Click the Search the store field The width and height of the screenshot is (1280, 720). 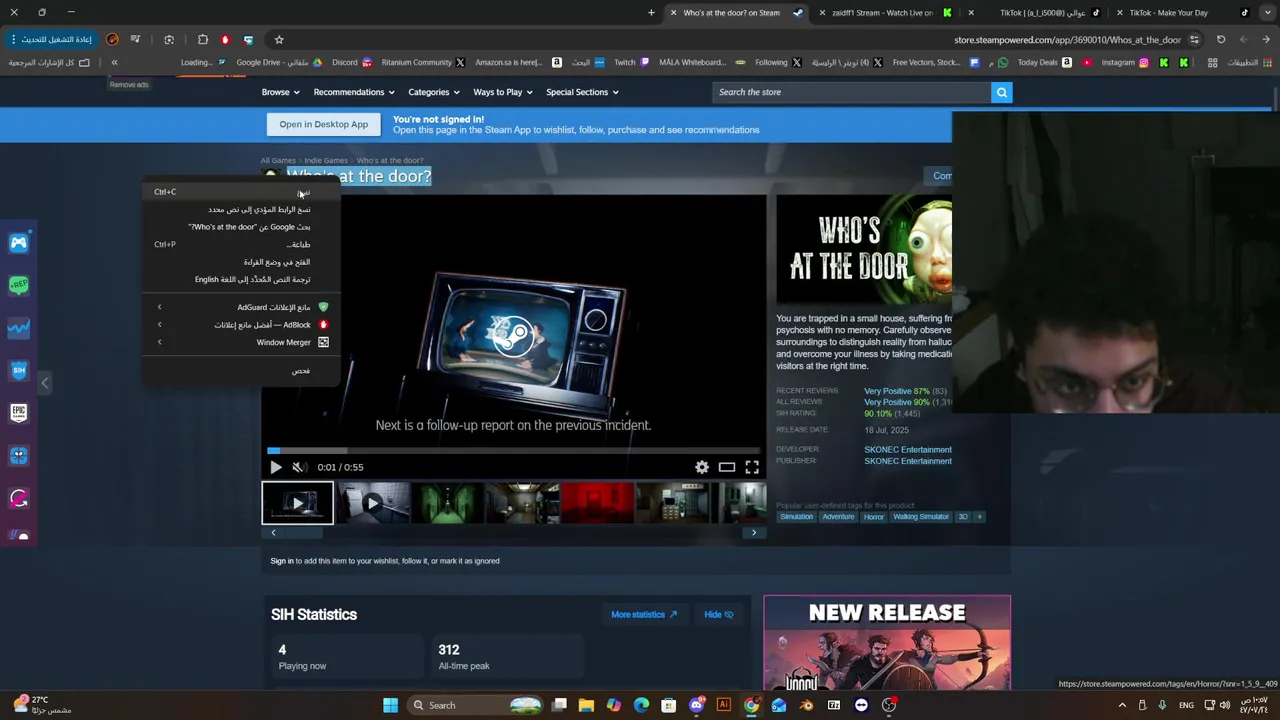point(850,92)
